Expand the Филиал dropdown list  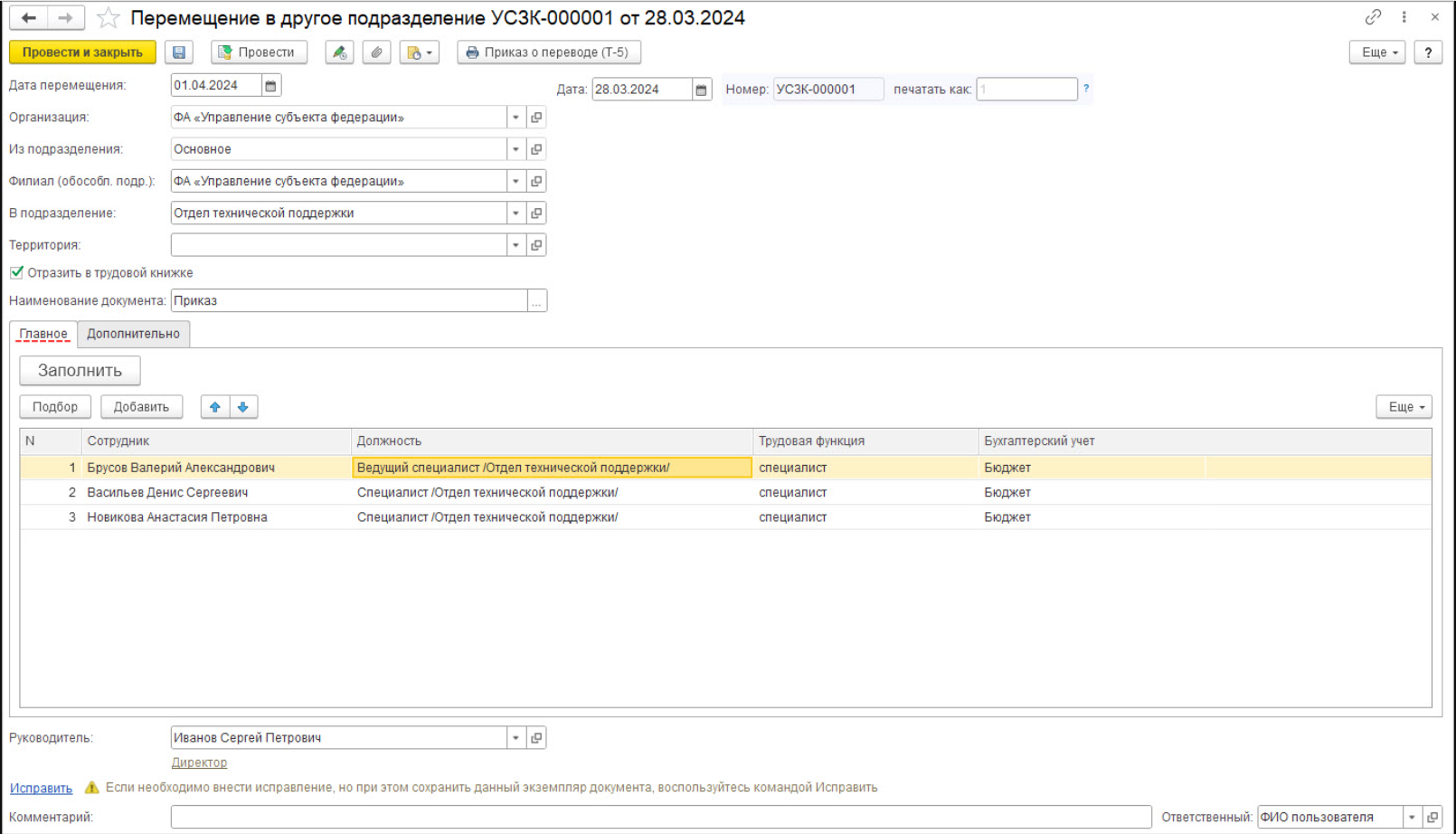click(x=515, y=181)
